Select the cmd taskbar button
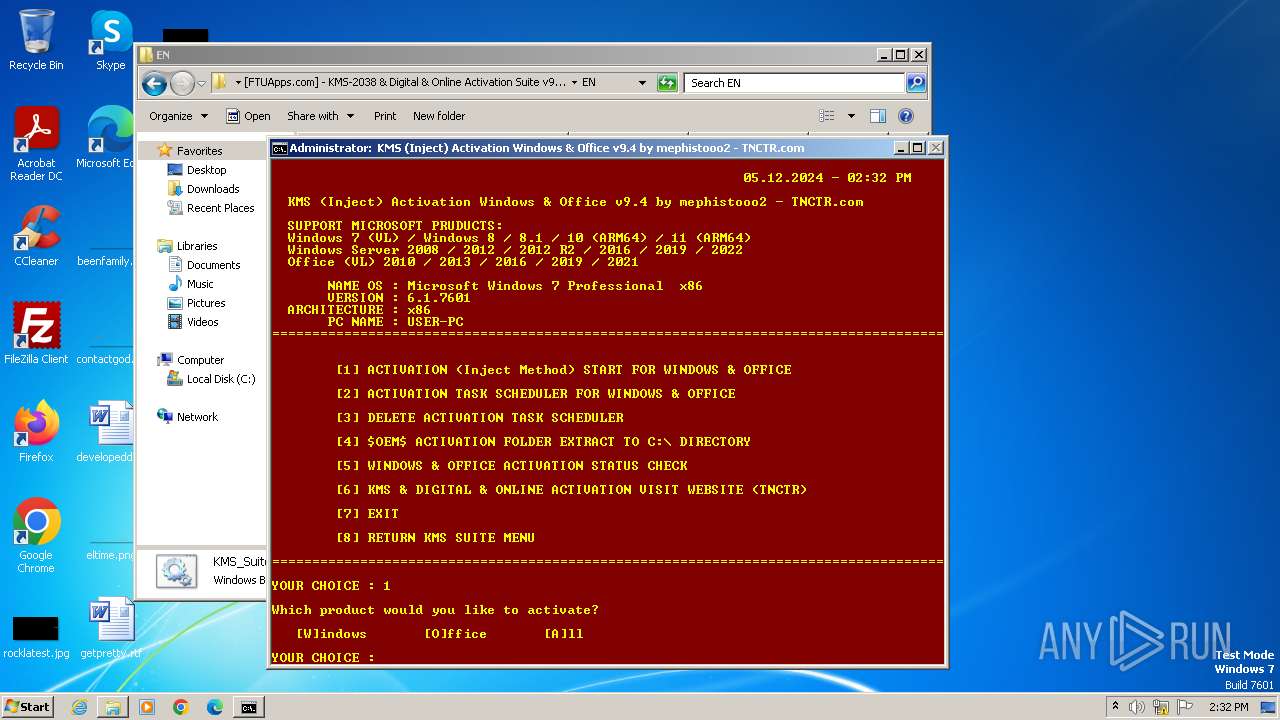Image resolution: width=1280 pixels, height=720 pixels. click(x=248, y=707)
